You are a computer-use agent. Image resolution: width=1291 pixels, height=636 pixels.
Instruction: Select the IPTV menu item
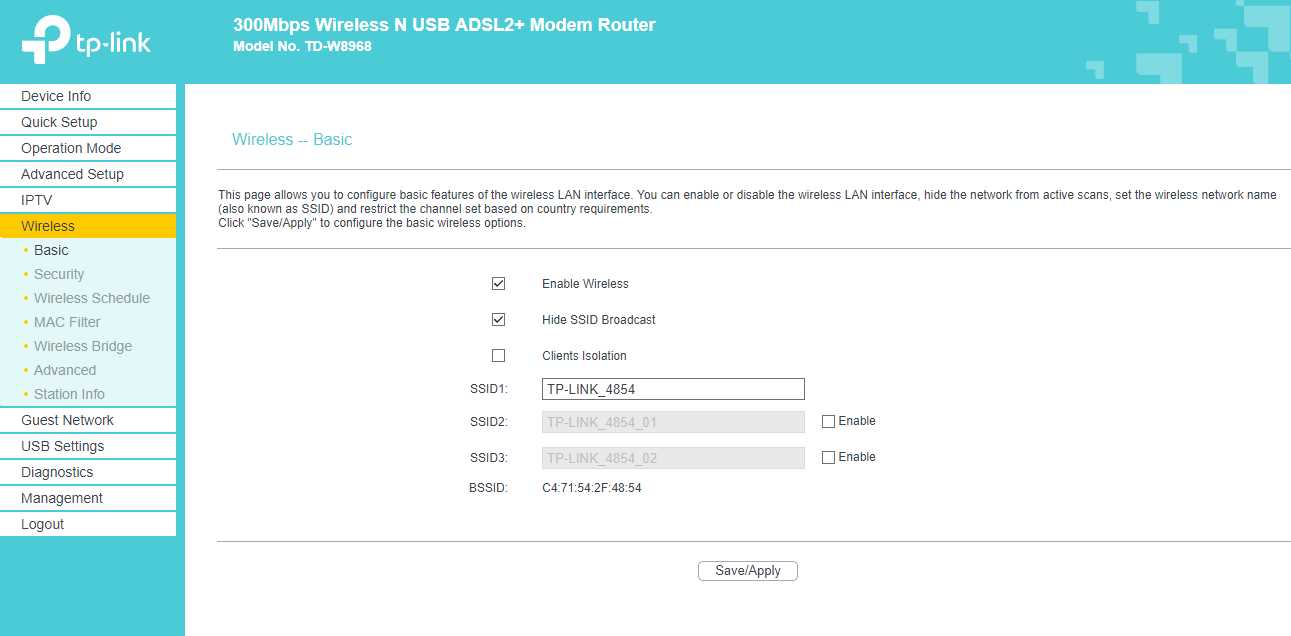(x=88, y=200)
